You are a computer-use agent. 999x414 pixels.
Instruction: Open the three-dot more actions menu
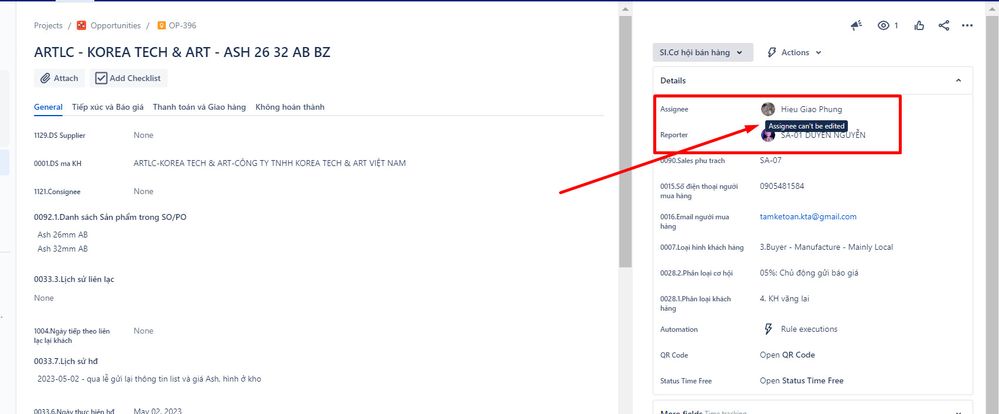(967, 25)
